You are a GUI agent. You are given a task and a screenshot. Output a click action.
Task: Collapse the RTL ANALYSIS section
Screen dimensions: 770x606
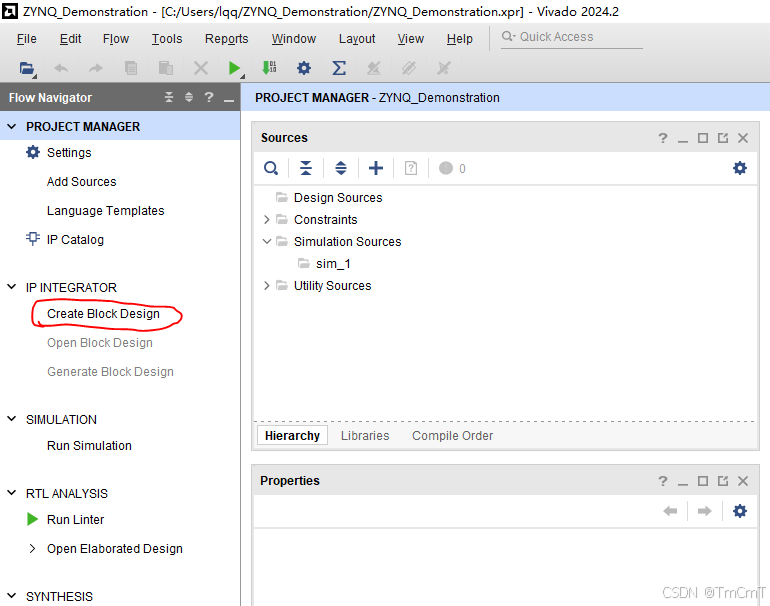pos(12,493)
